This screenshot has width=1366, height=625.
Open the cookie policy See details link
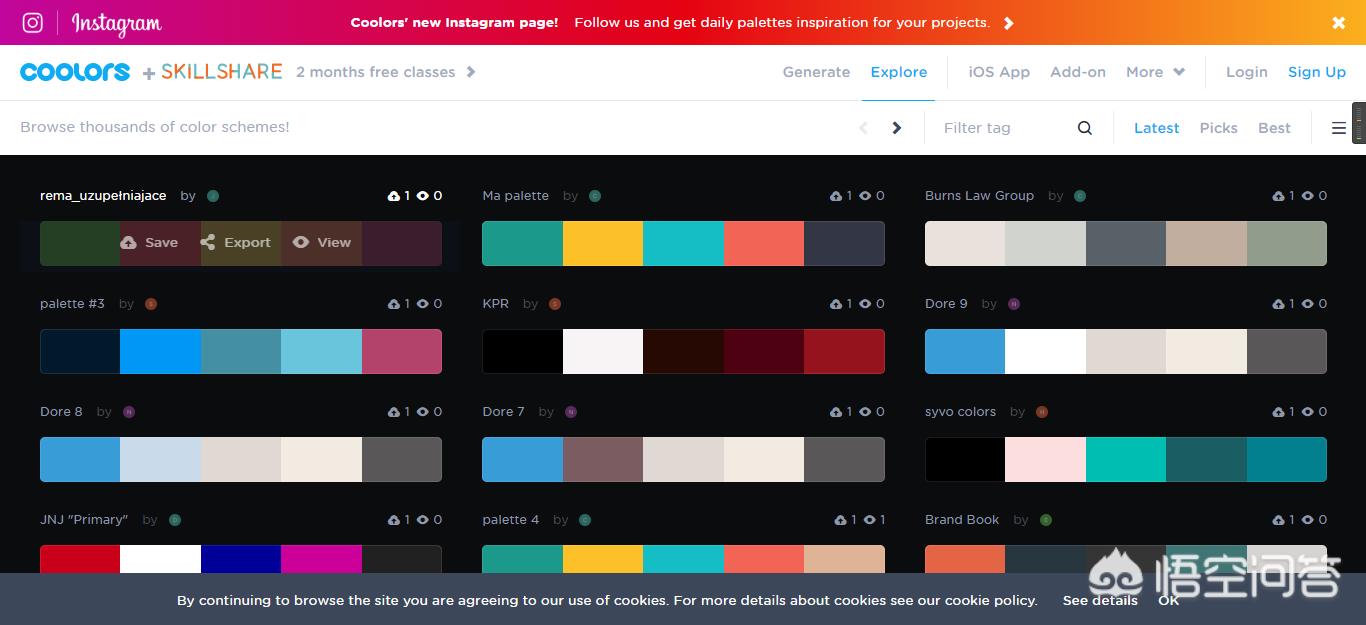click(1100, 601)
